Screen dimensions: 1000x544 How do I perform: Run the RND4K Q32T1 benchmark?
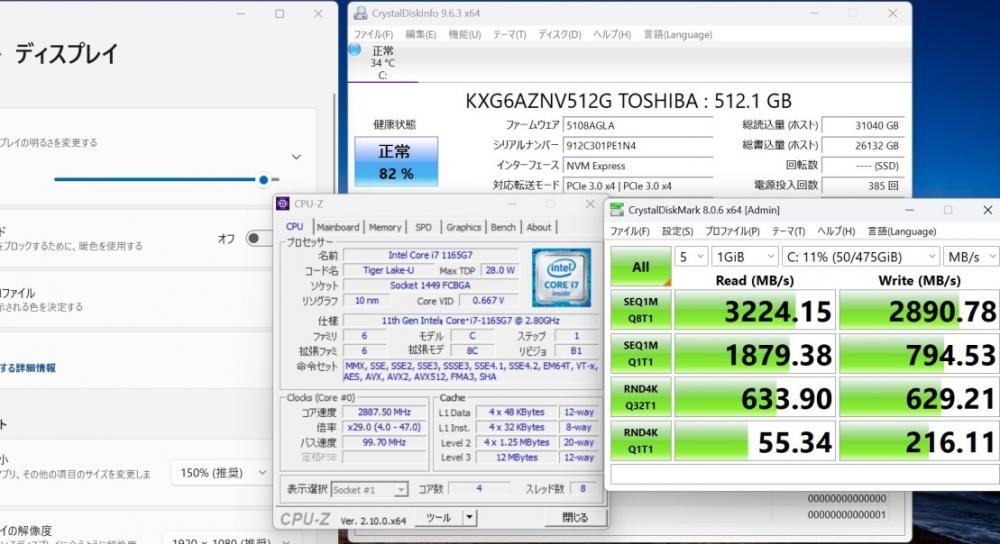pos(640,397)
